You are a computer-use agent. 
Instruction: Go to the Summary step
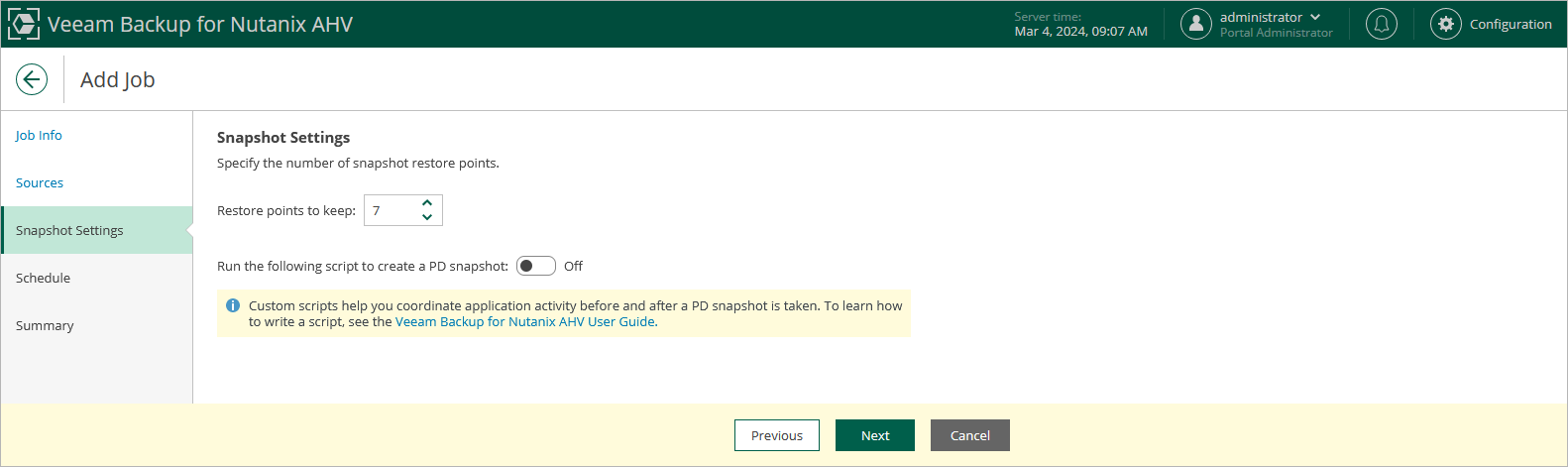[45, 325]
